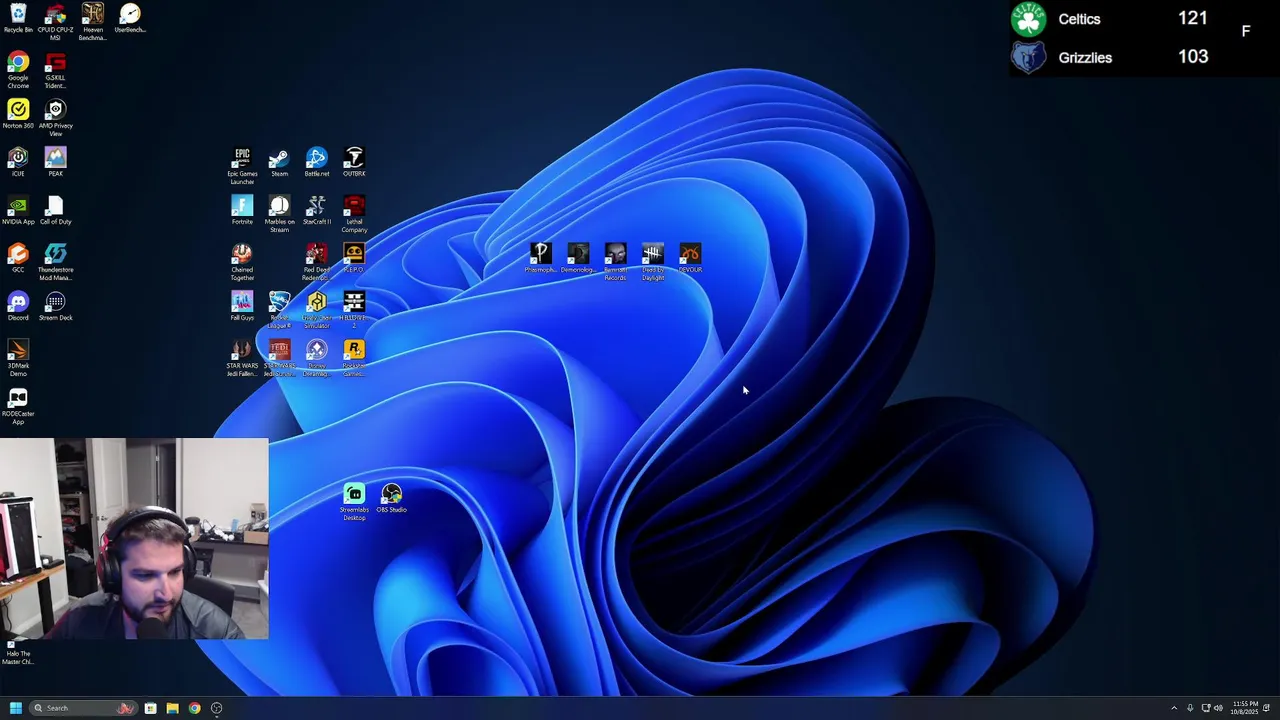Viewport: 1280px width, 720px height.
Task: Select the OUTBRK game icon
Action: pyautogui.click(x=354, y=162)
